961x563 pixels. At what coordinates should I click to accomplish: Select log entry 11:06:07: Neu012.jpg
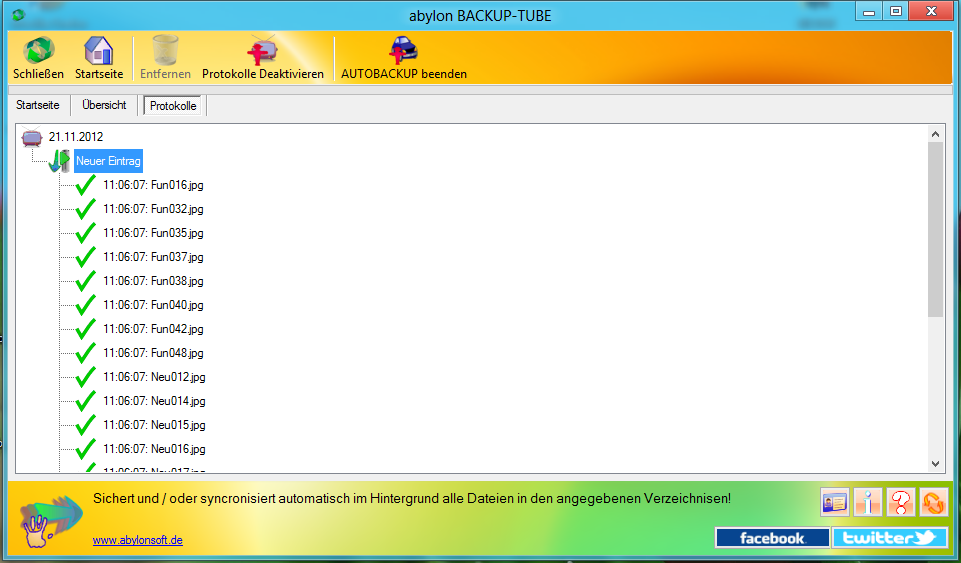pos(154,377)
